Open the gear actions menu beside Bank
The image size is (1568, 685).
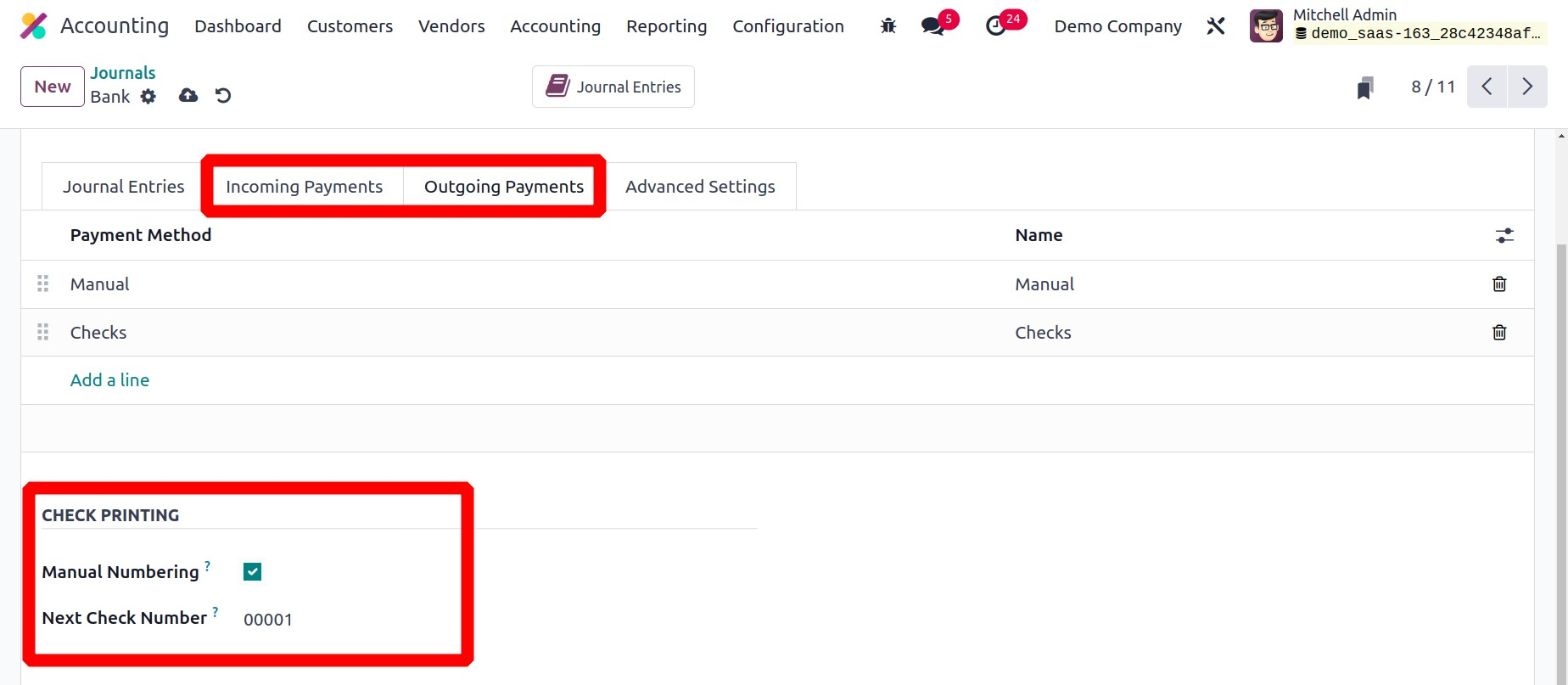click(148, 97)
